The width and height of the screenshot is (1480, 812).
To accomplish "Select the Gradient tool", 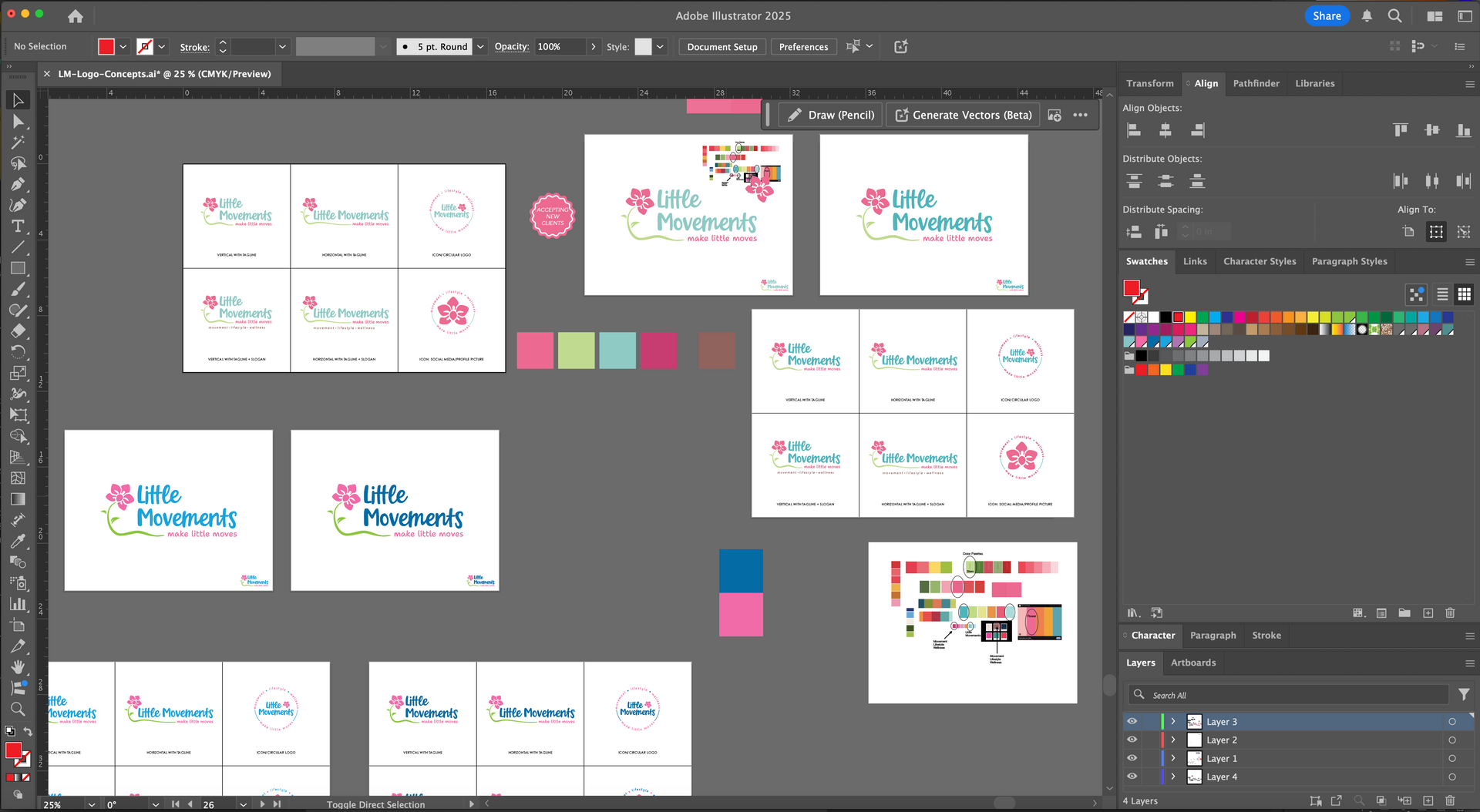I will pyautogui.click(x=18, y=499).
